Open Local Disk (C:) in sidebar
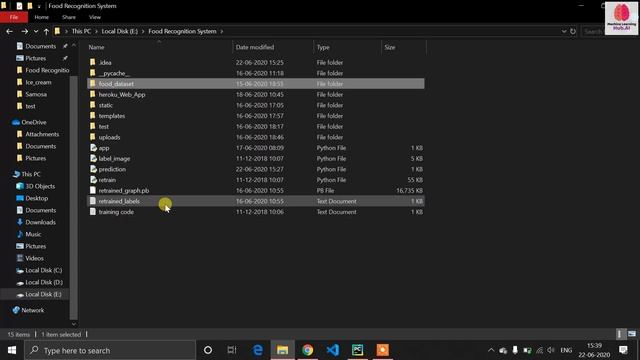The height and width of the screenshot is (360, 640). (39, 270)
